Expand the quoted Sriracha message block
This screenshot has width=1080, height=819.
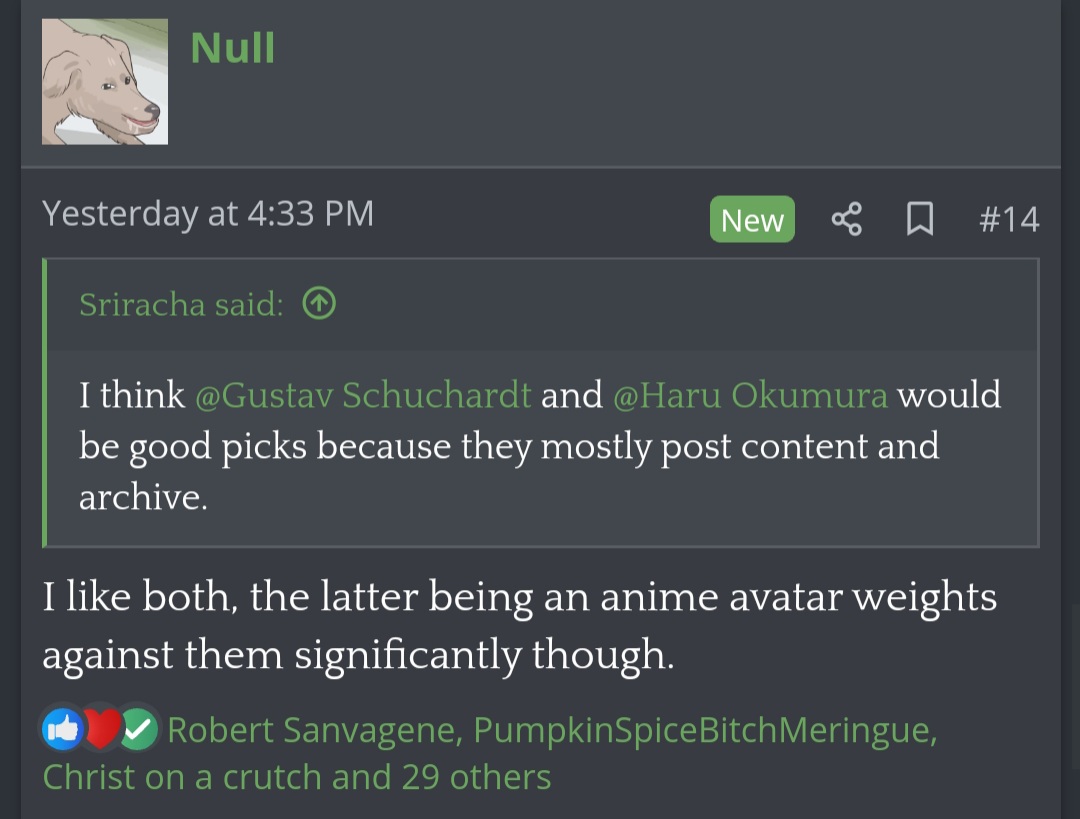click(x=540, y=446)
